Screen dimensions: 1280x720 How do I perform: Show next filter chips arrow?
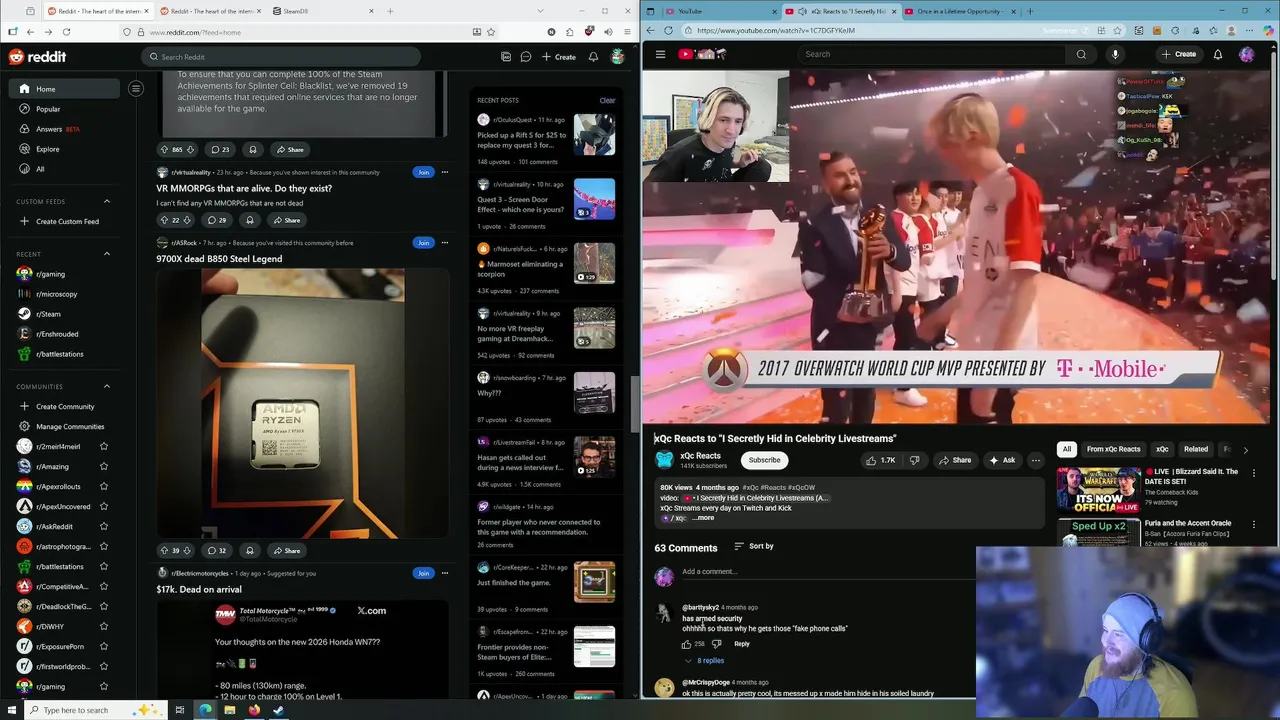pyautogui.click(x=1245, y=450)
